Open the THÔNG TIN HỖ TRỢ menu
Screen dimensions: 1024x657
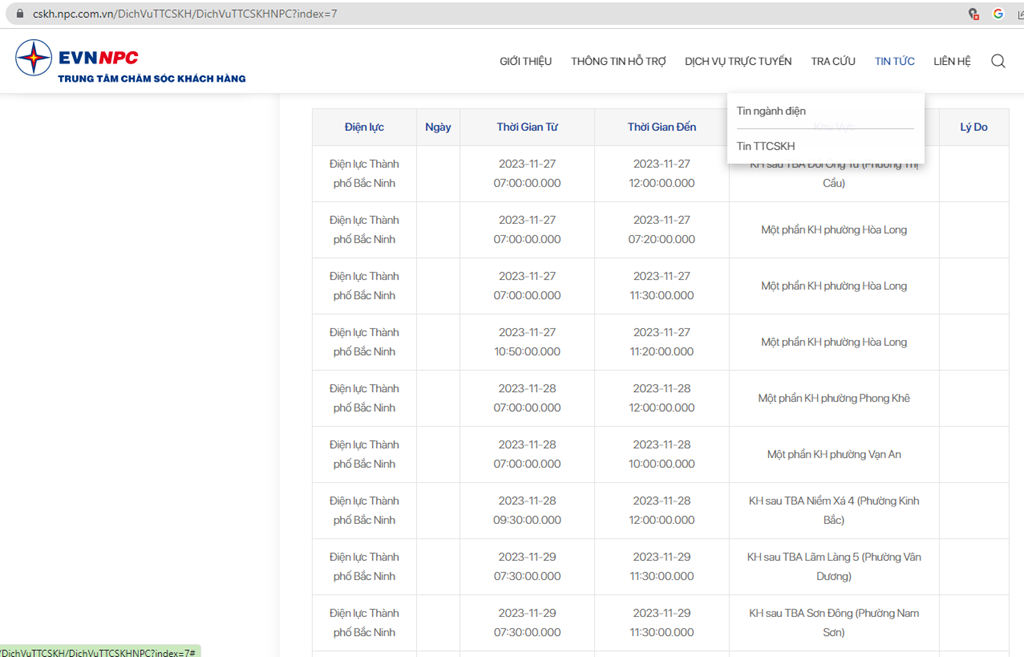(618, 61)
